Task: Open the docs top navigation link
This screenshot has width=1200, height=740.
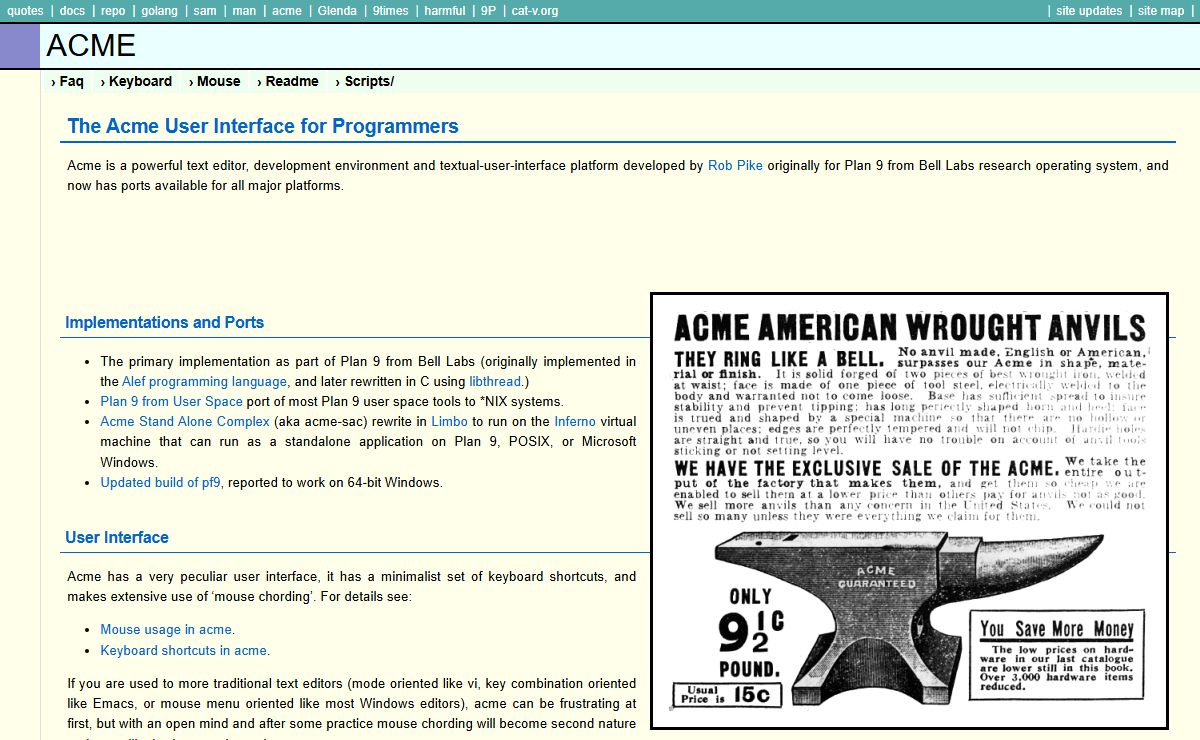Action: (72, 11)
